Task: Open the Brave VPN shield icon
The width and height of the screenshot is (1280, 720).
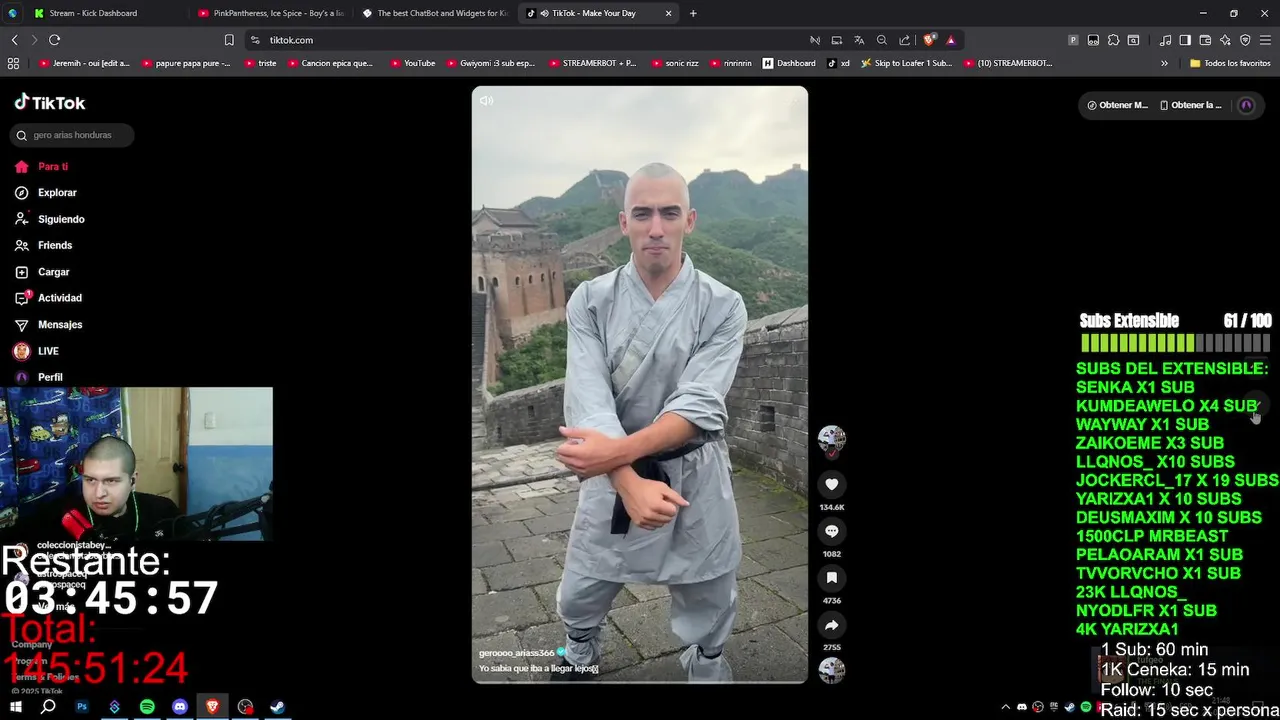Action: point(1245,40)
